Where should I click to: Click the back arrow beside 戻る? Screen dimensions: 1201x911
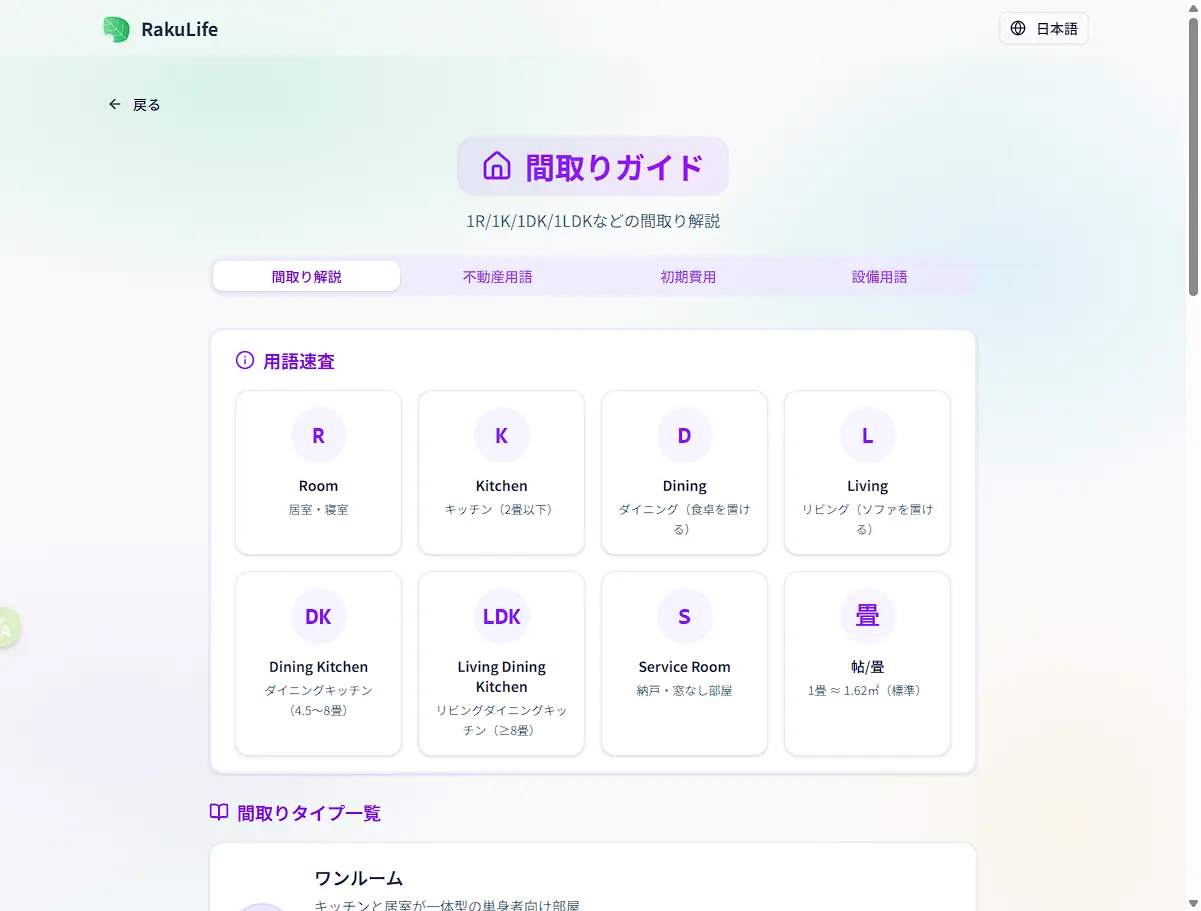pyautogui.click(x=114, y=104)
